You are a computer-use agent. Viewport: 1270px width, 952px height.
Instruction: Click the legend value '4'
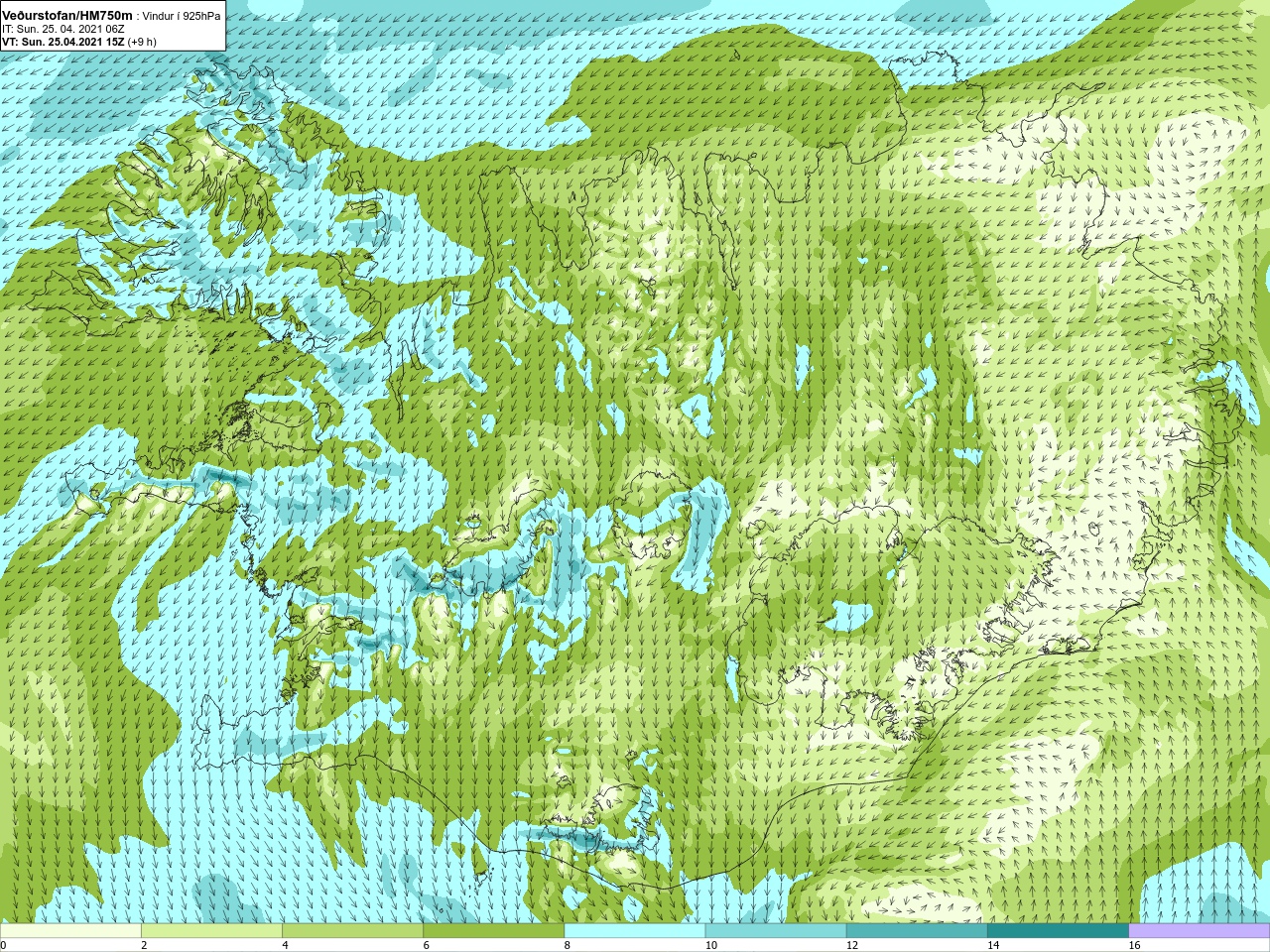[x=286, y=945]
